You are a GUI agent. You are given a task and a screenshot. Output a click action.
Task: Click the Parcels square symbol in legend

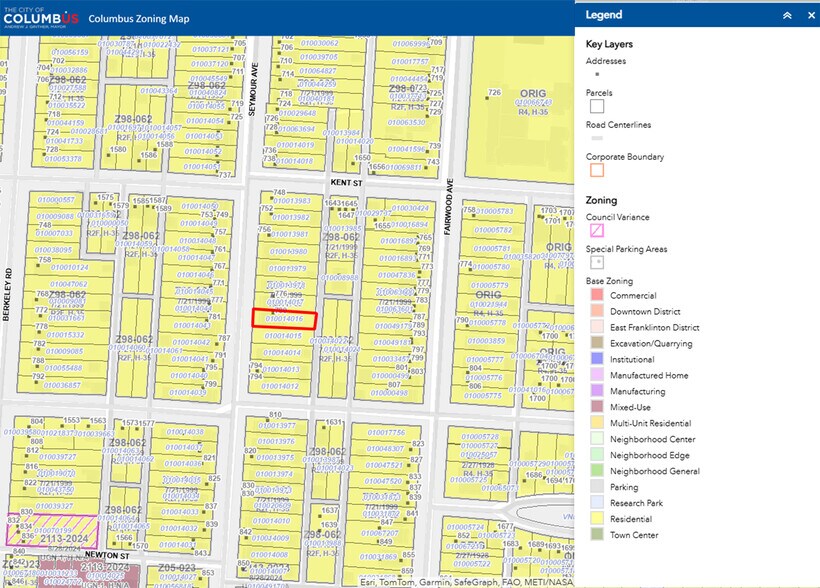597,106
